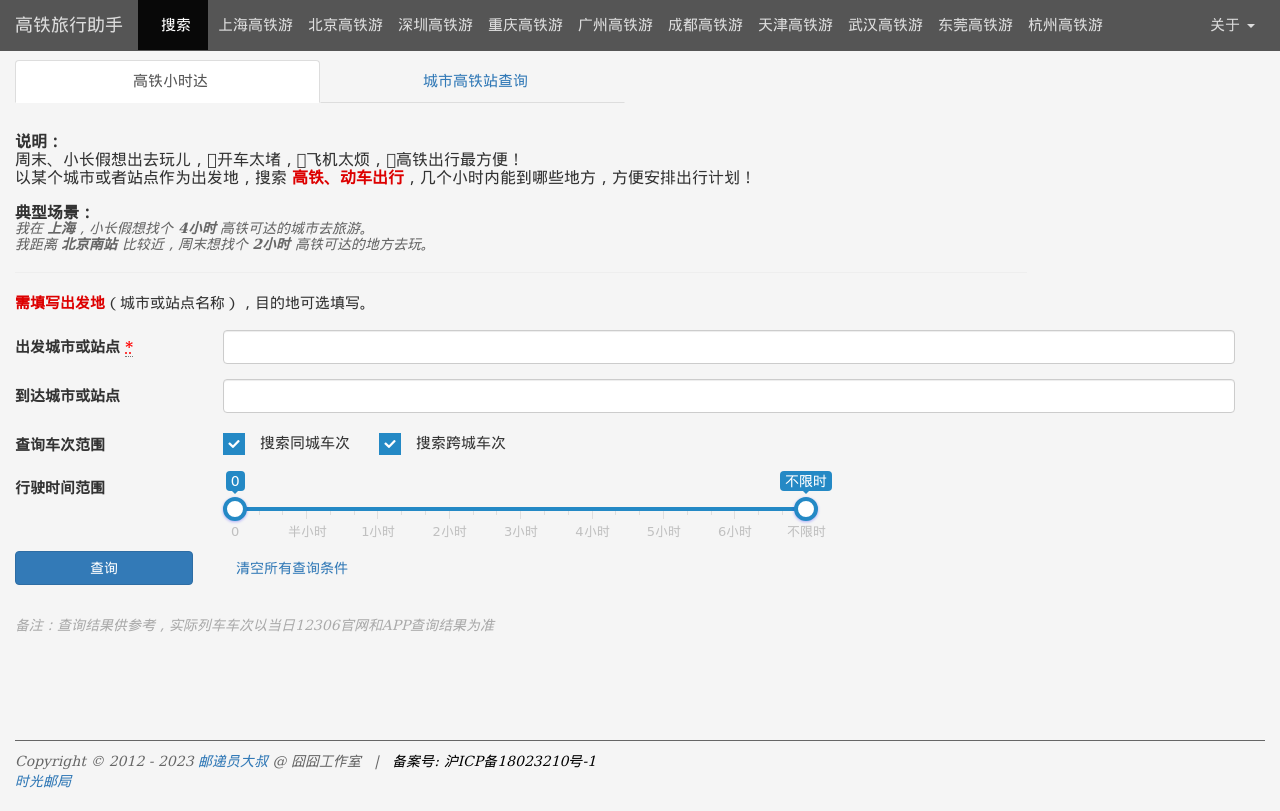Open 上海高铁游 page

tap(254, 24)
